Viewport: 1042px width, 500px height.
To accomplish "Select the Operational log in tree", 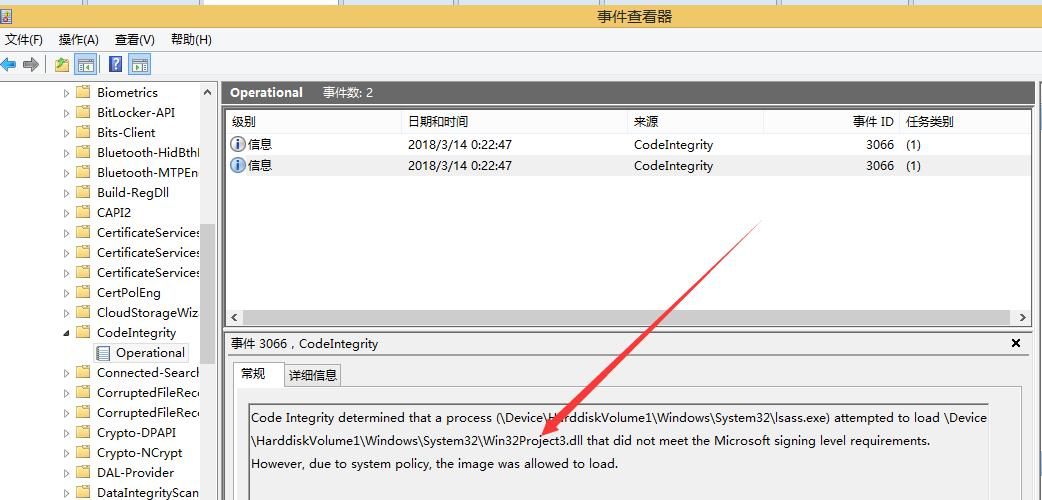I will [x=150, y=353].
